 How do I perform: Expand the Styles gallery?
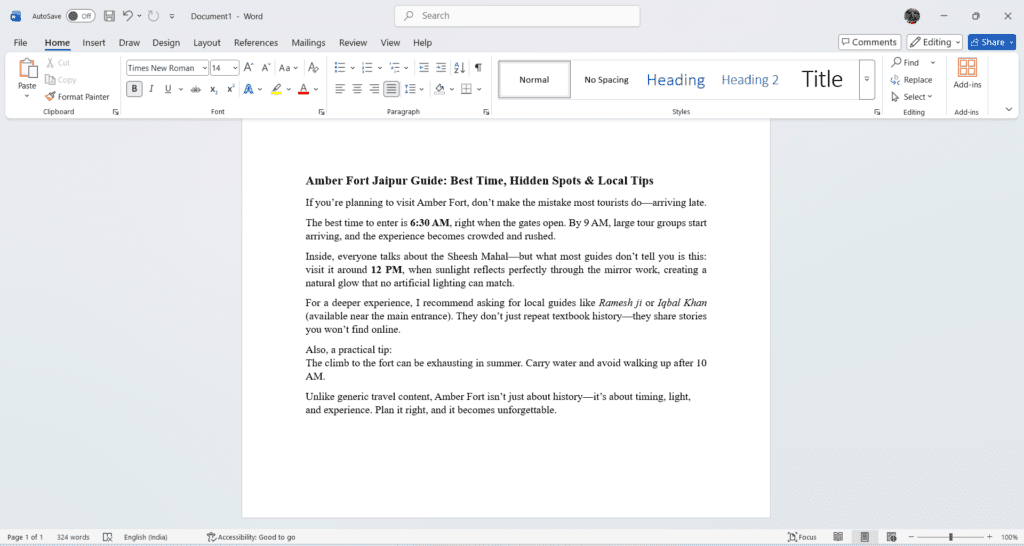pyautogui.click(x=867, y=79)
